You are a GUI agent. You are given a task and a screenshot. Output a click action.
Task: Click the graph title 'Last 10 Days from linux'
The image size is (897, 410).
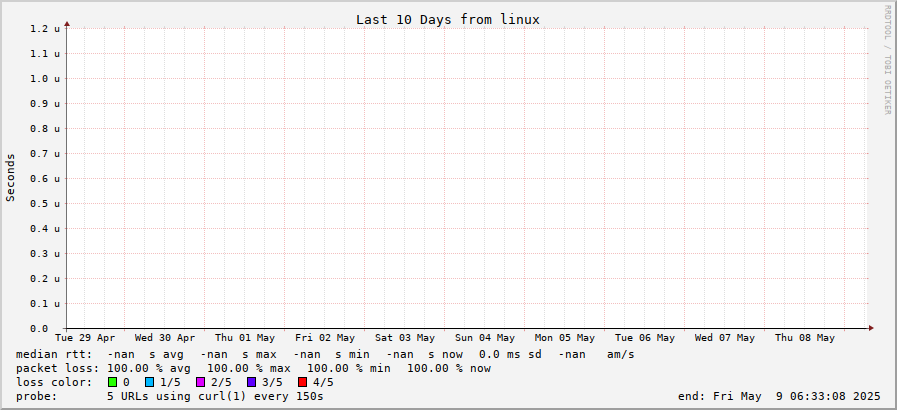tap(448, 19)
